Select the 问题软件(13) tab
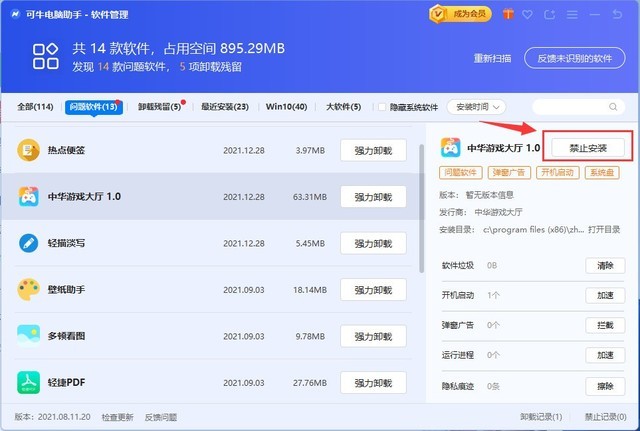The height and width of the screenshot is (431, 640). (93, 107)
